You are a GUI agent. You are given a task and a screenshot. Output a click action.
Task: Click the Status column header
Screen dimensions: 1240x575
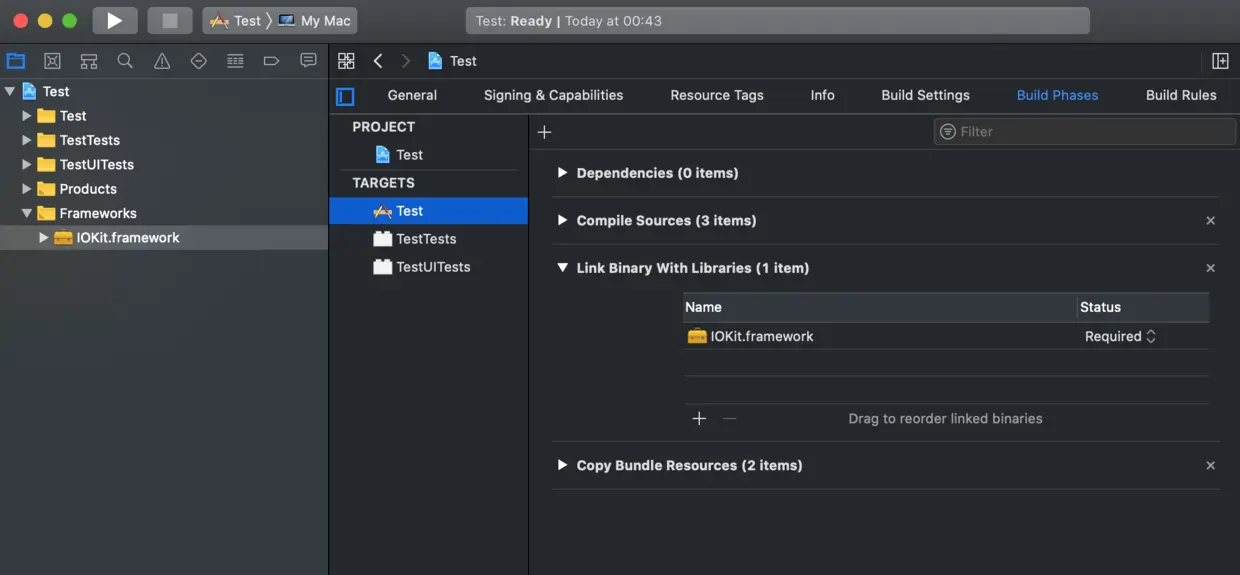point(1143,307)
